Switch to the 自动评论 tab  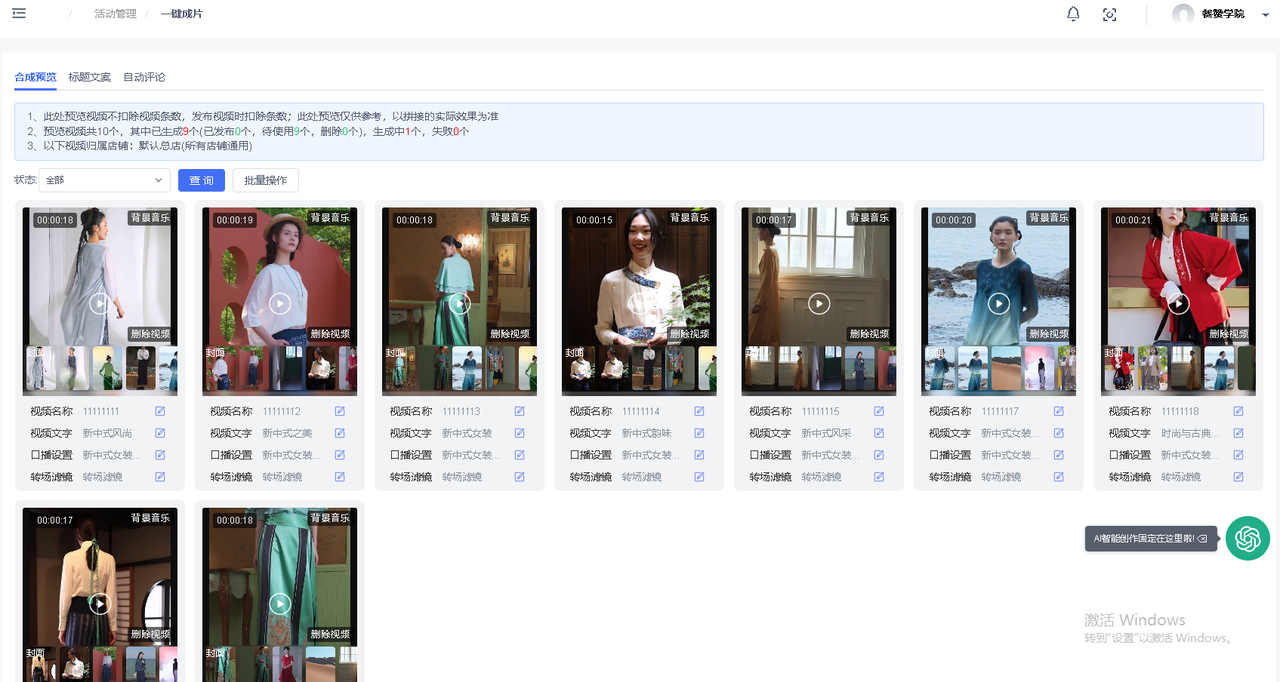(144, 77)
